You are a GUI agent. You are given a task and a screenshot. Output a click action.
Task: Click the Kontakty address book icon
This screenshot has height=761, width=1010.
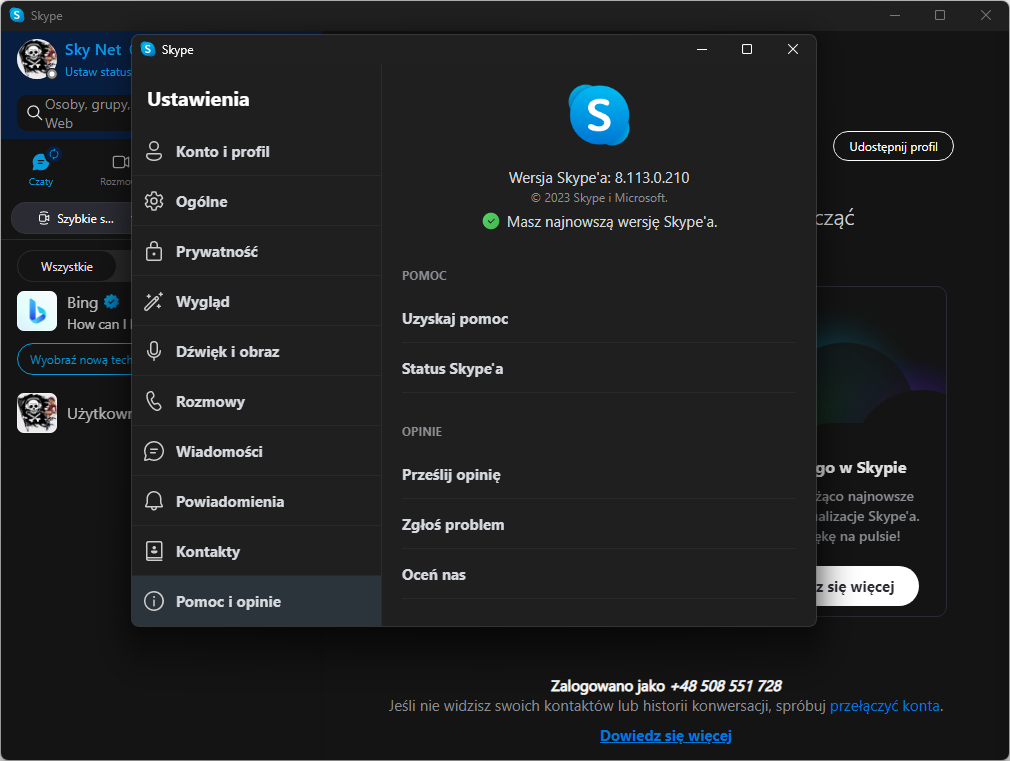click(154, 551)
